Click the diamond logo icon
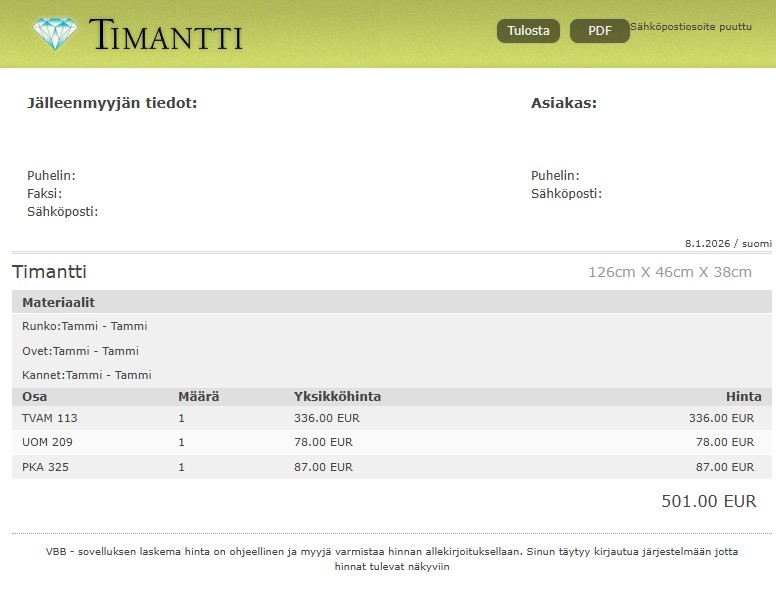Image resolution: width=776 pixels, height=607 pixels. pos(54,34)
